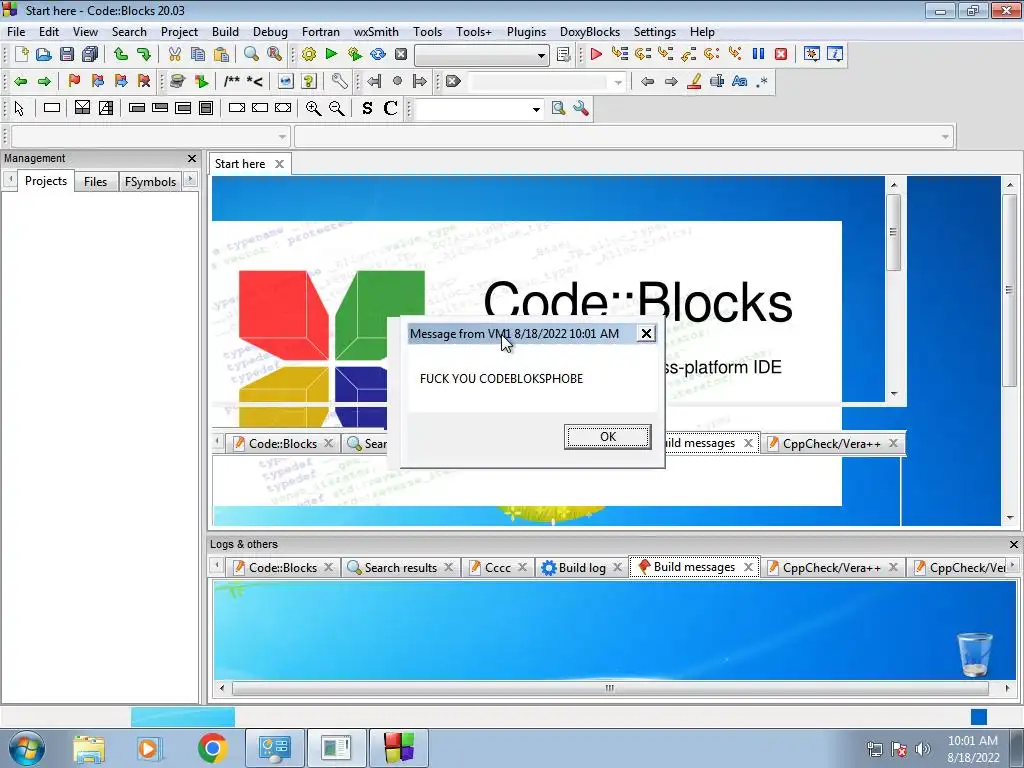Switch to the FSymbols tab
The width and height of the screenshot is (1024, 768).
click(150, 182)
